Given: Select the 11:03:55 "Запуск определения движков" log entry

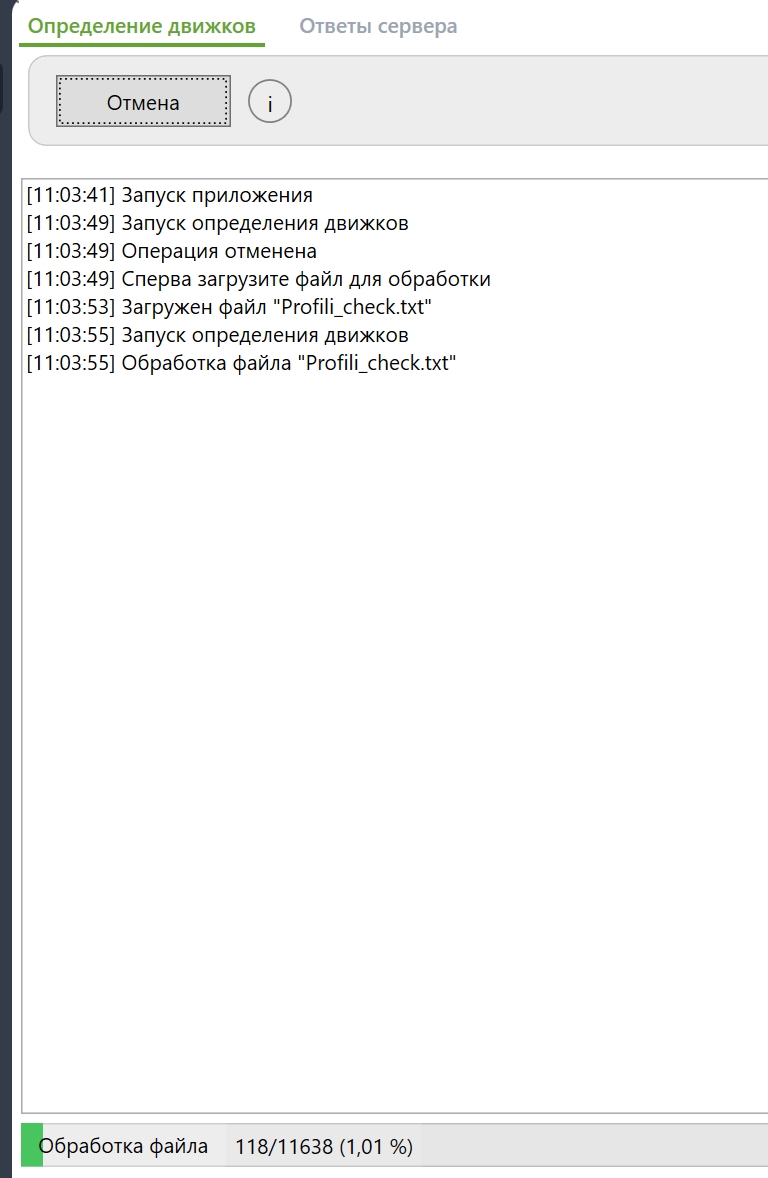Looking at the screenshot, I should click(x=217, y=335).
